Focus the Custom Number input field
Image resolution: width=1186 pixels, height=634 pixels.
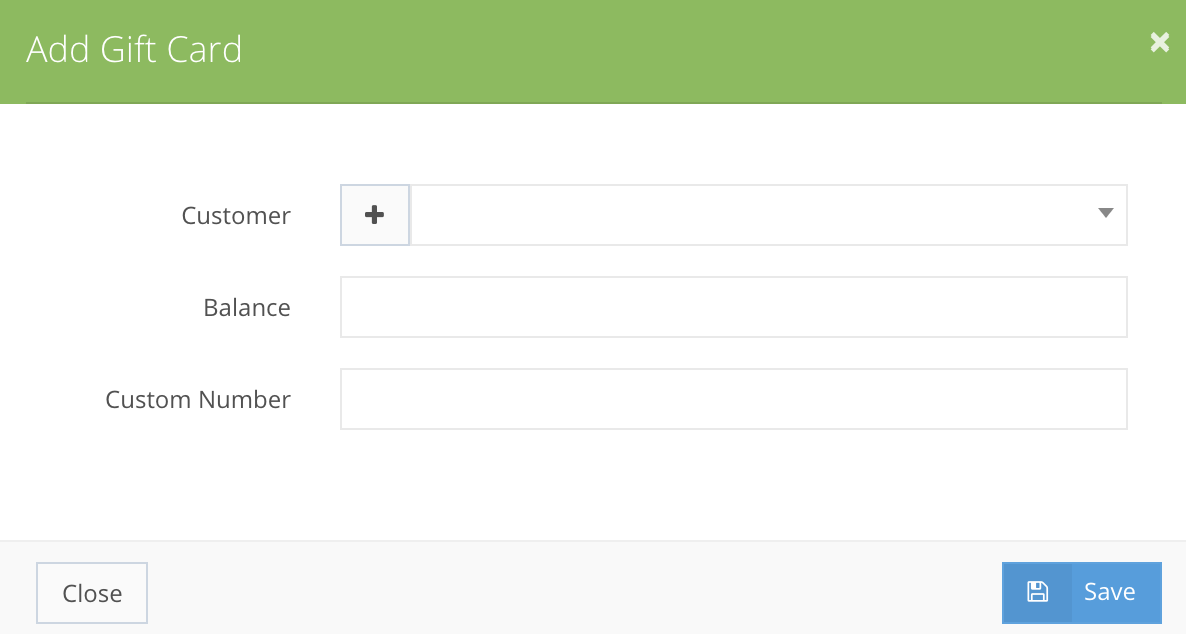click(733, 399)
